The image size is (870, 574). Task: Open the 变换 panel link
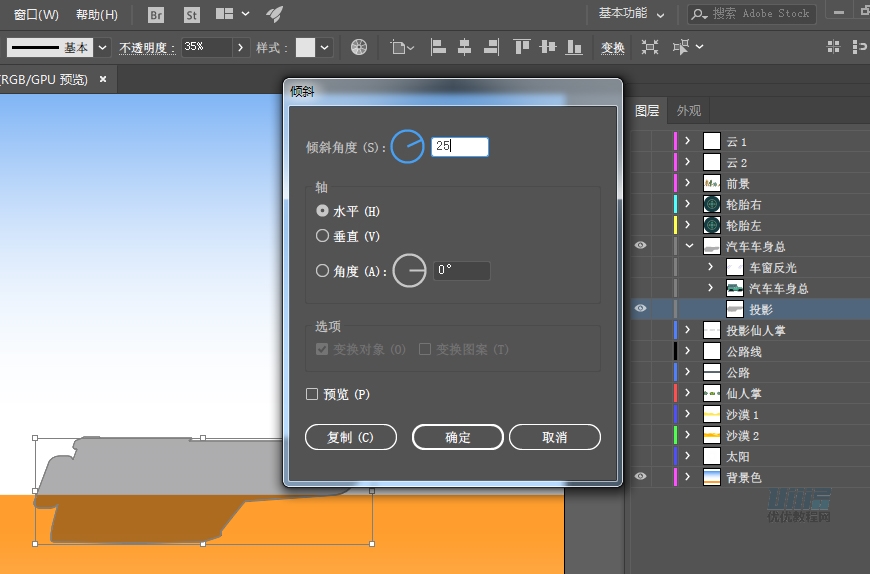(x=613, y=48)
